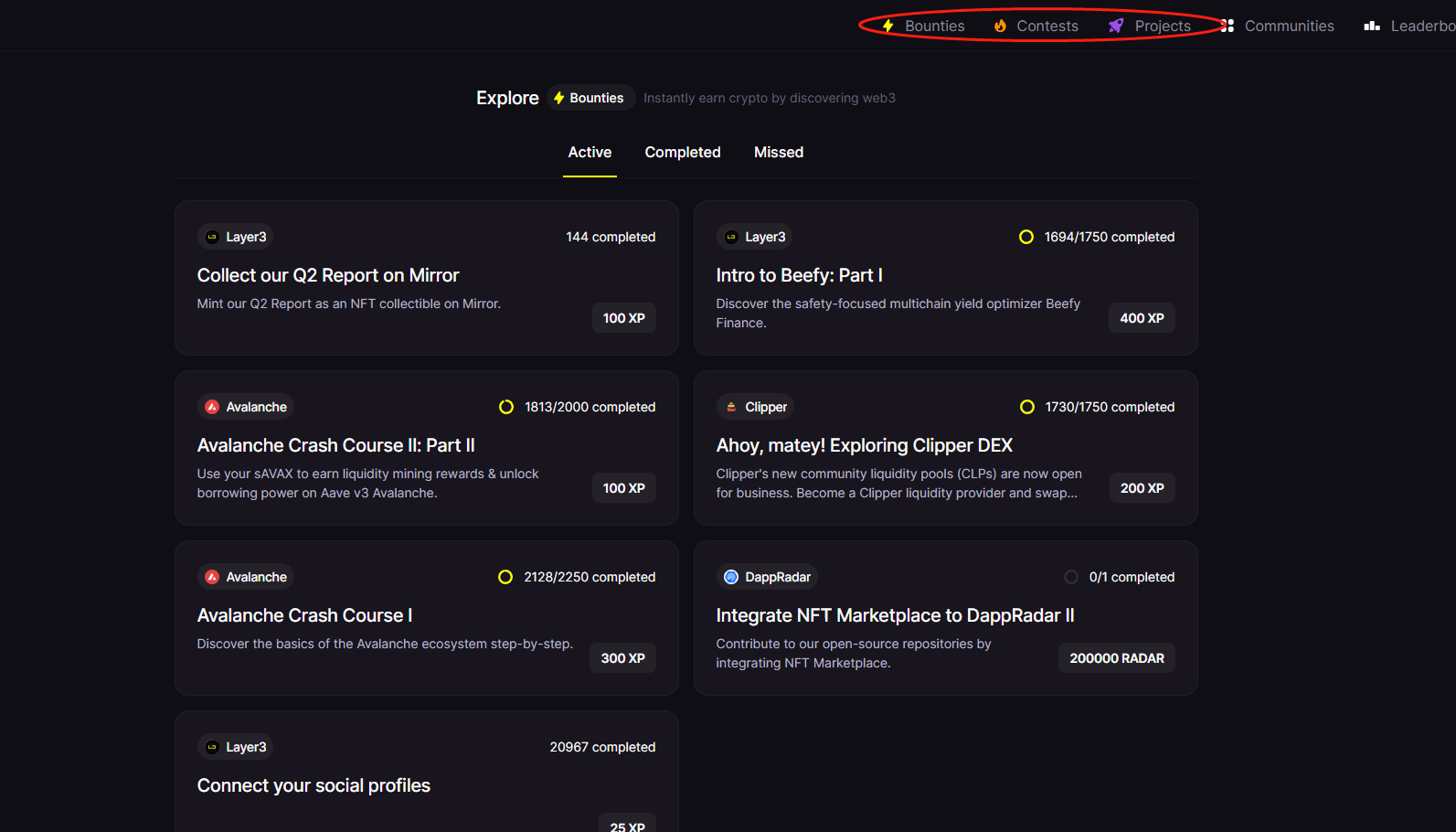Open Collect our Q2 Report on Mirror
Screen dimensions: 1456x832
(x=328, y=275)
